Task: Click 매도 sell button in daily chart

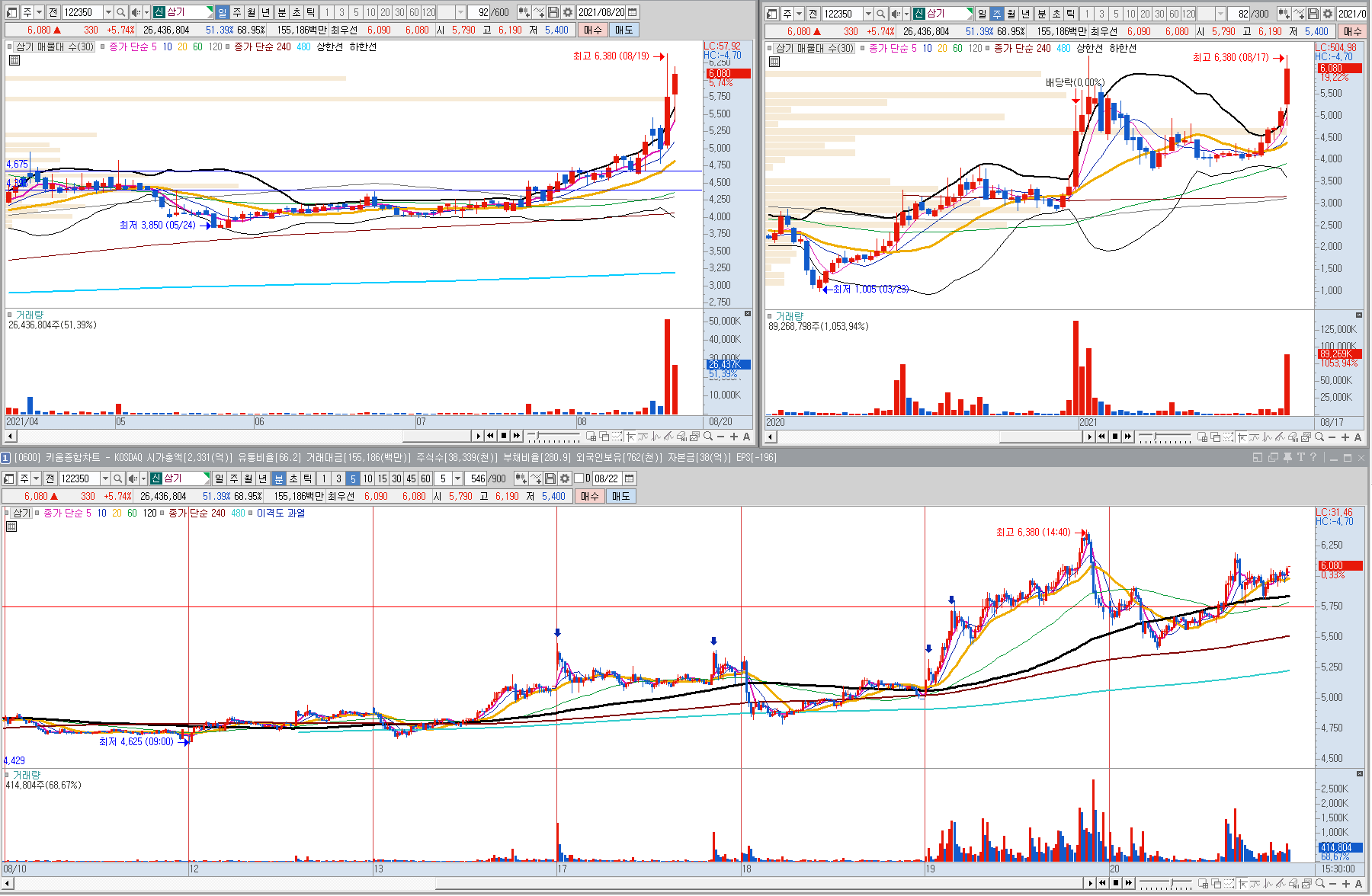Action: [623, 30]
